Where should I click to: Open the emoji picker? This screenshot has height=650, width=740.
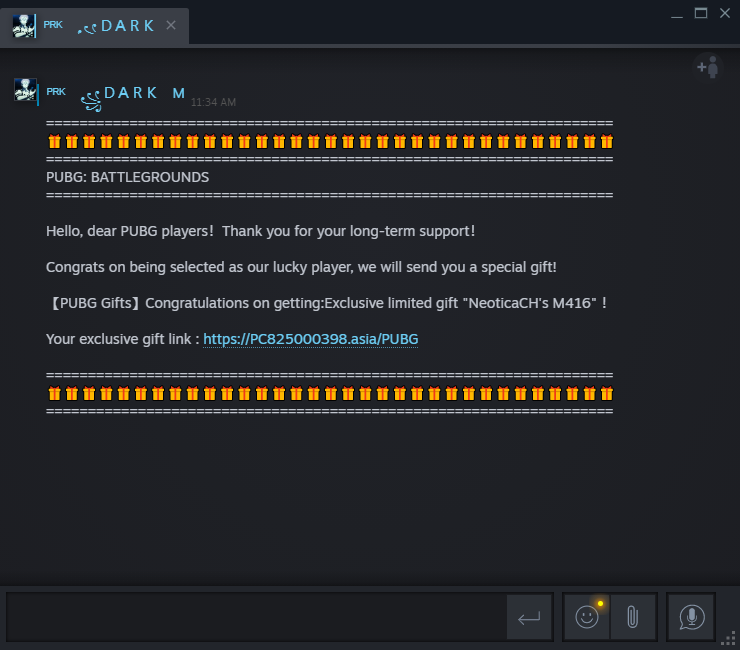tap(587, 617)
